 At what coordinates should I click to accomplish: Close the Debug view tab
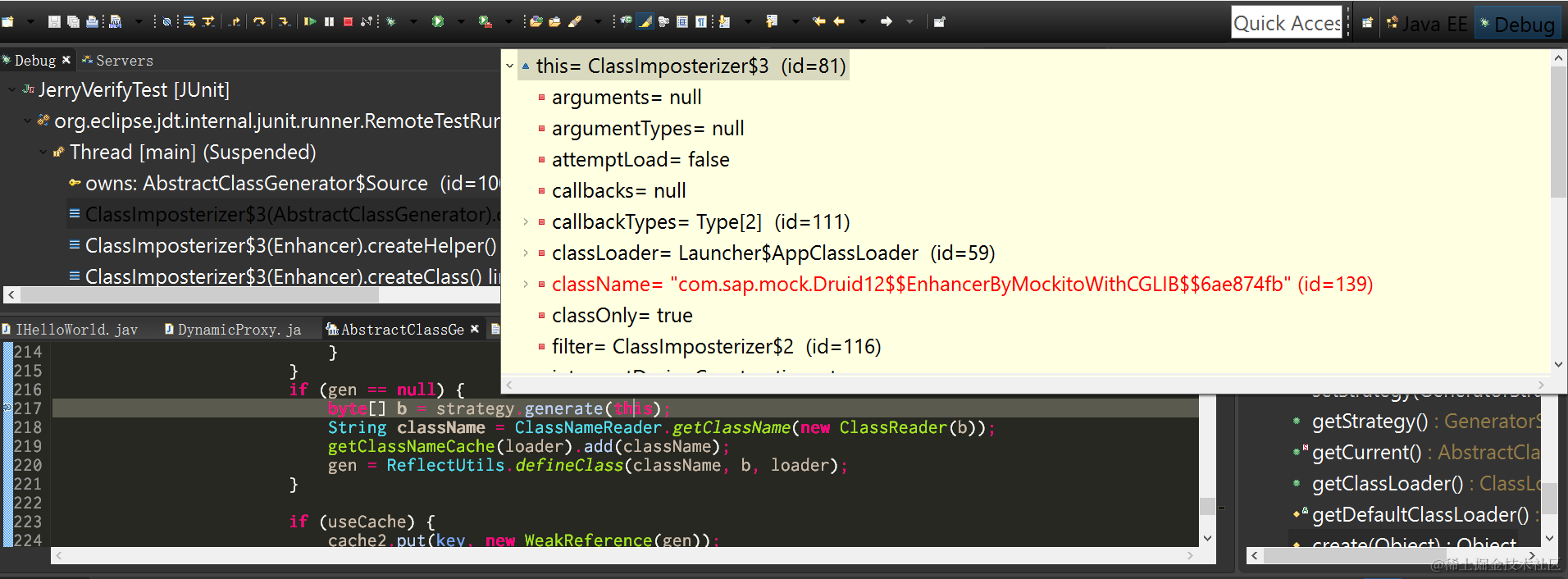coord(66,60)
